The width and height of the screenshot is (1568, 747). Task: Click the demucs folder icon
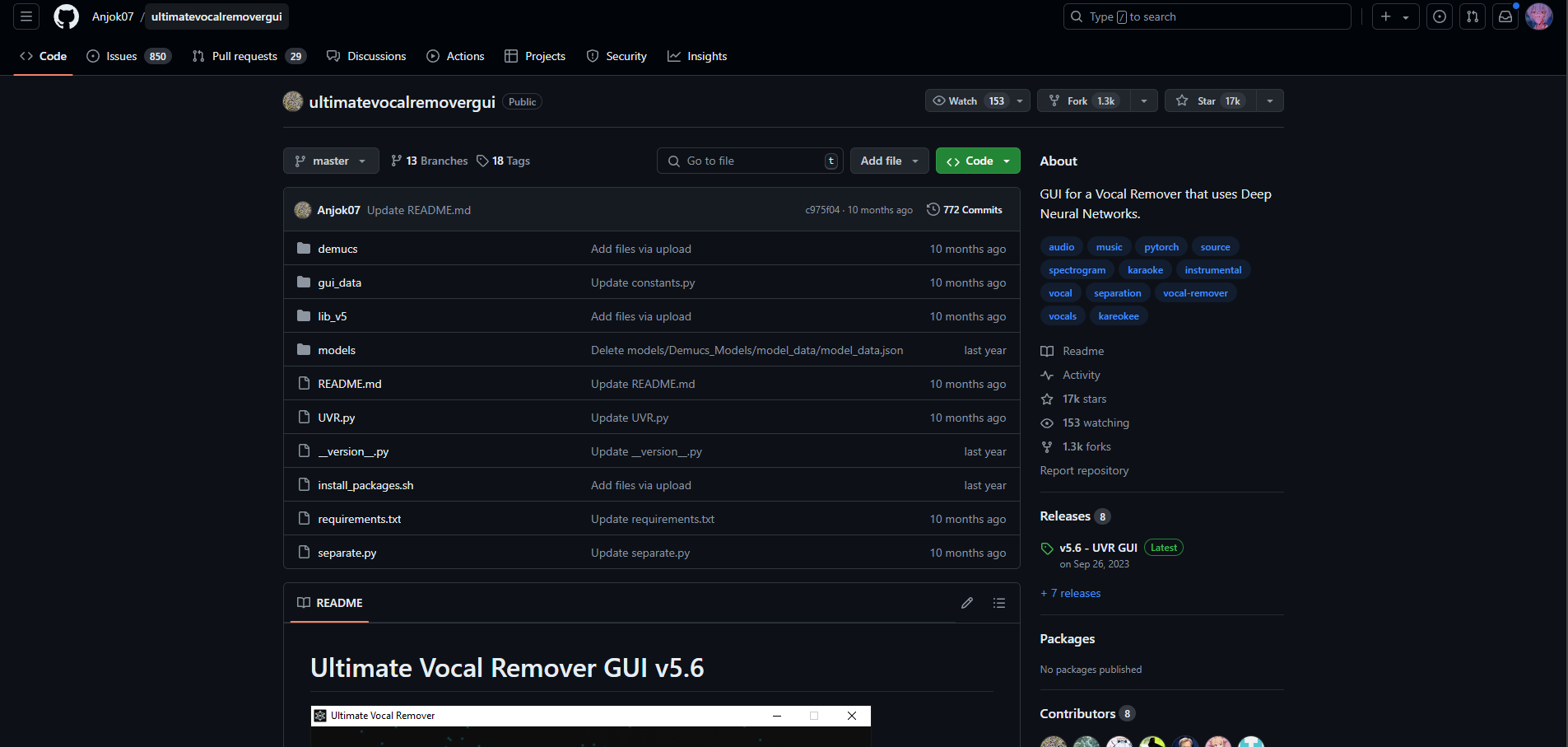click(304, 248)
